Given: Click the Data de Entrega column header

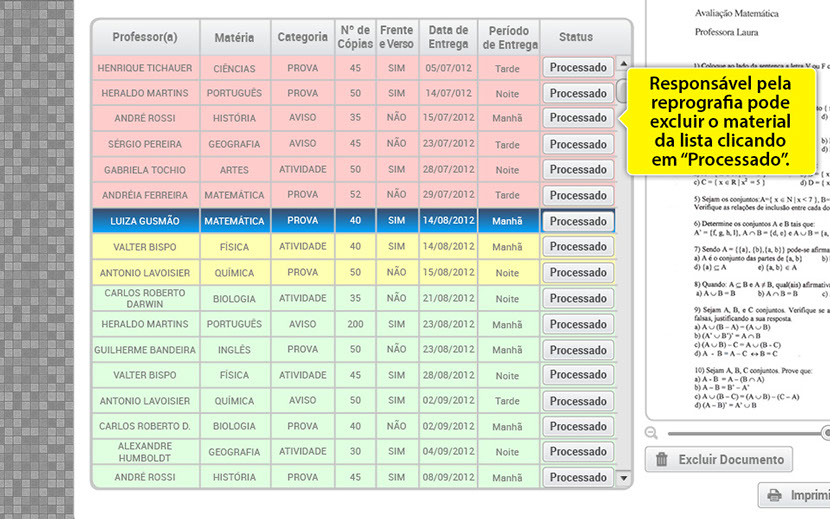Looking at the screenshot, I should [446, 37].
